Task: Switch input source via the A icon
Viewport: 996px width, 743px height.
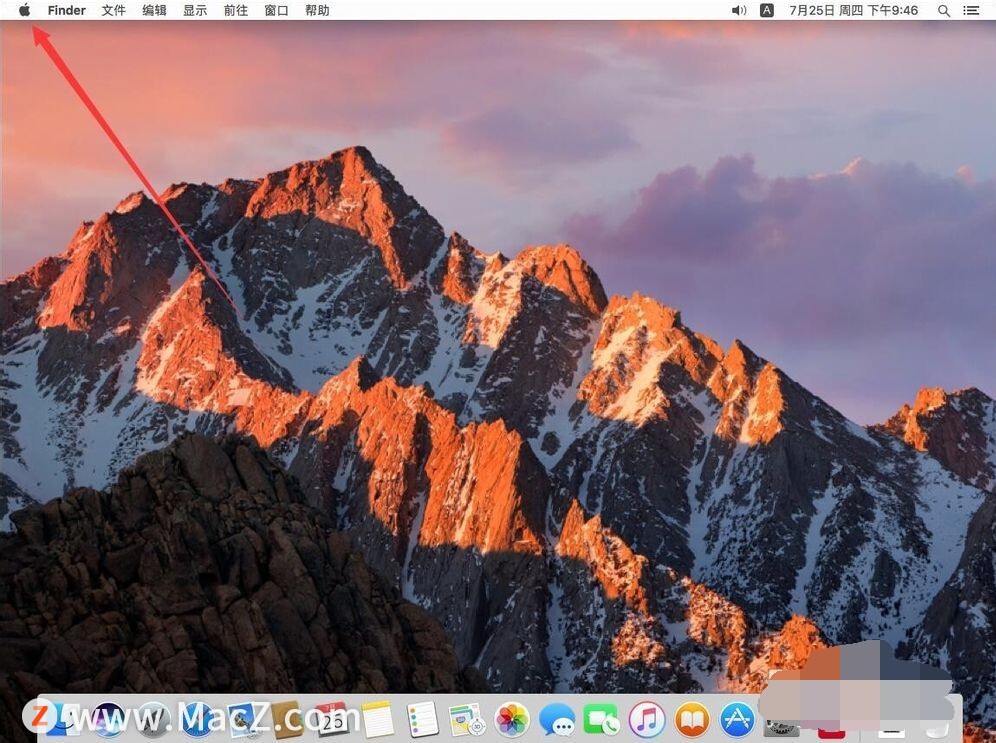Action: pyautogui.click(x=767, y=10)
